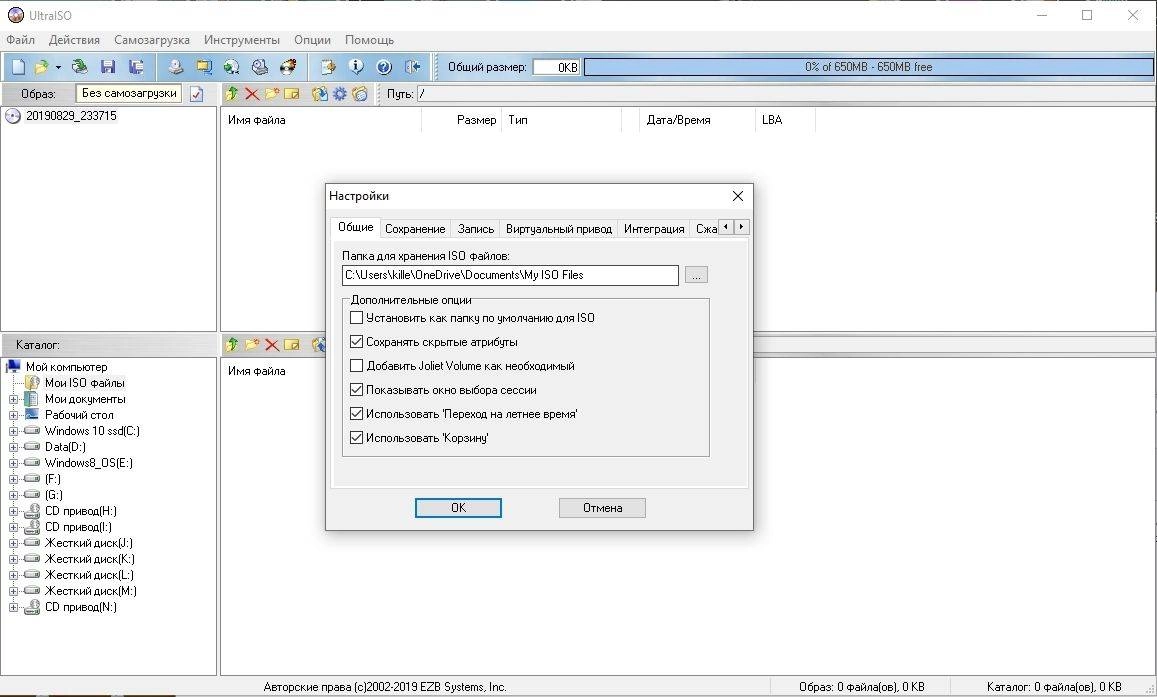This screenshot has height=697, width=1157.
Task: Go up a level in the image toolbar
Action: coord(232,94)
